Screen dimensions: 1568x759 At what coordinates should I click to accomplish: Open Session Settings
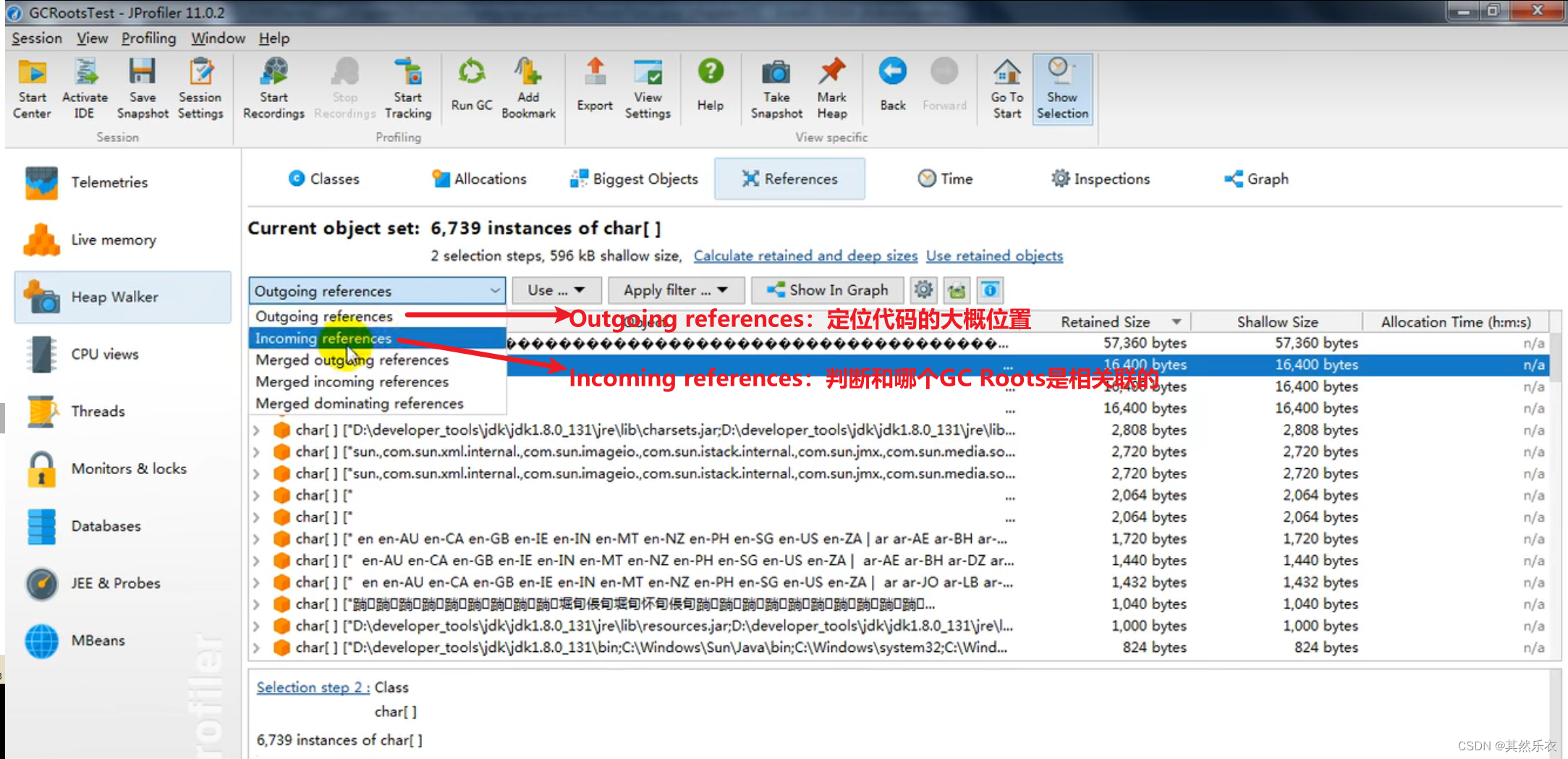pos(200,87)
